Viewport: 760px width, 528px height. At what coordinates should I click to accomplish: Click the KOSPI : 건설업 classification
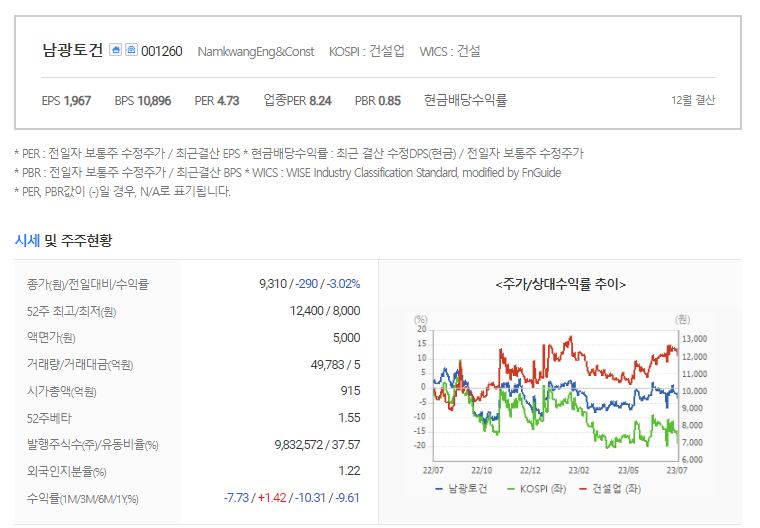coord(366,51)
